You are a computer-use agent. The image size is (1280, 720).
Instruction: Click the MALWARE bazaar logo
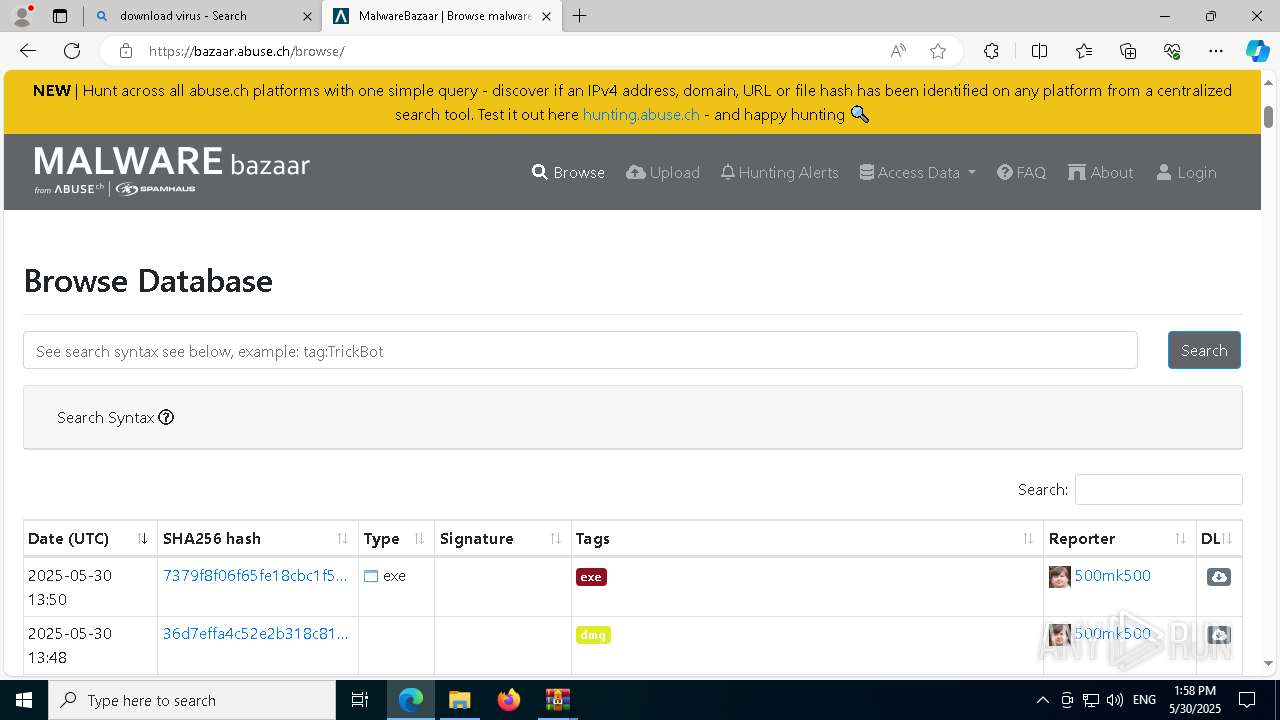[172, 170]
